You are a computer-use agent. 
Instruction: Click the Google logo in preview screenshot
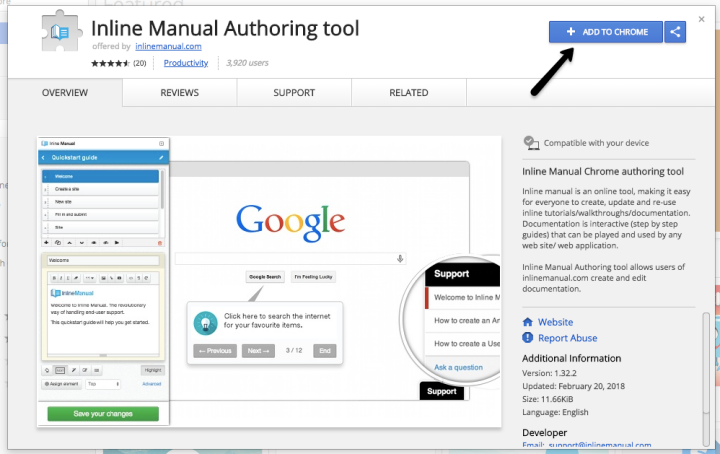coord(290,223)
